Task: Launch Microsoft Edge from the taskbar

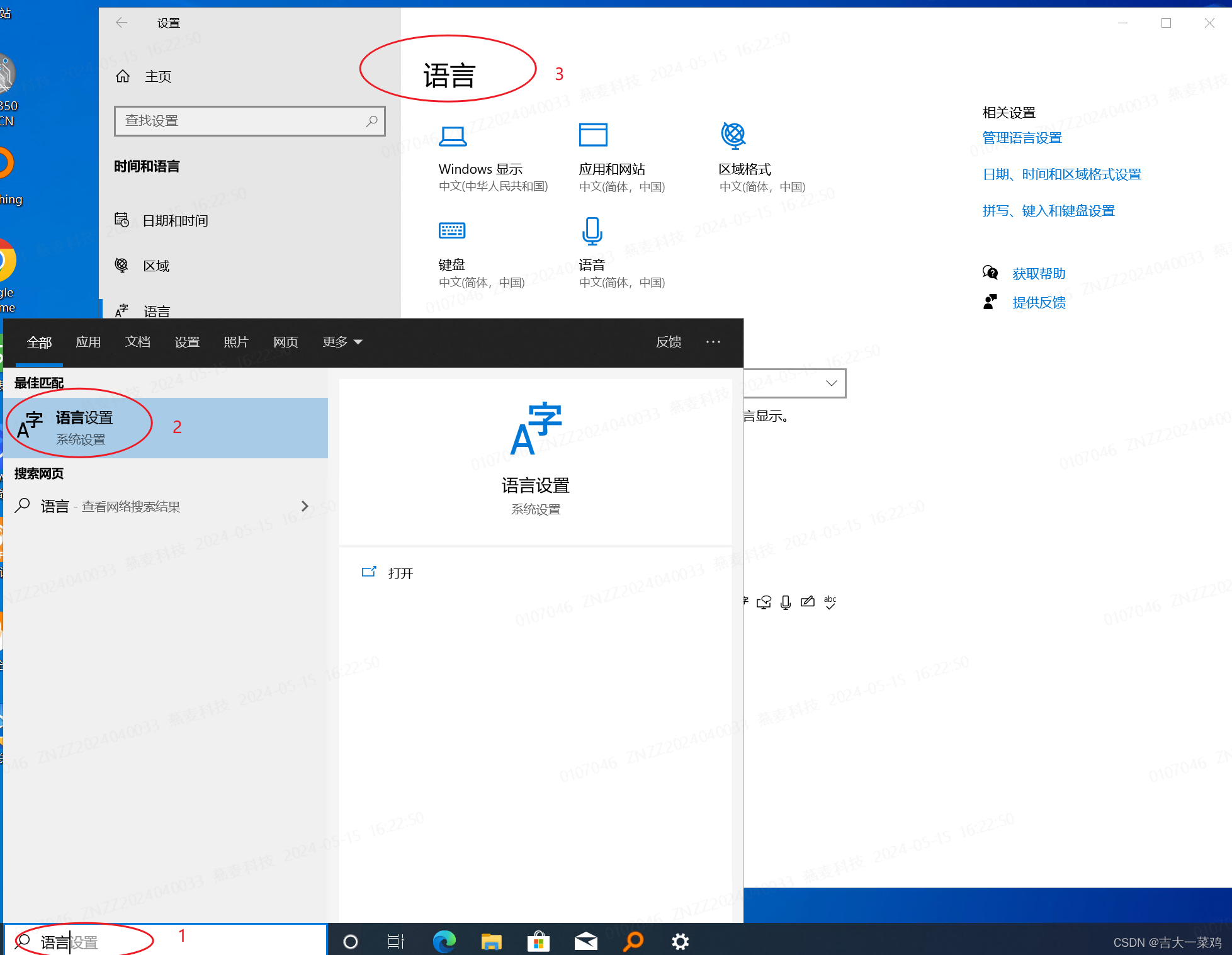Action: click(x=444, y=941)
